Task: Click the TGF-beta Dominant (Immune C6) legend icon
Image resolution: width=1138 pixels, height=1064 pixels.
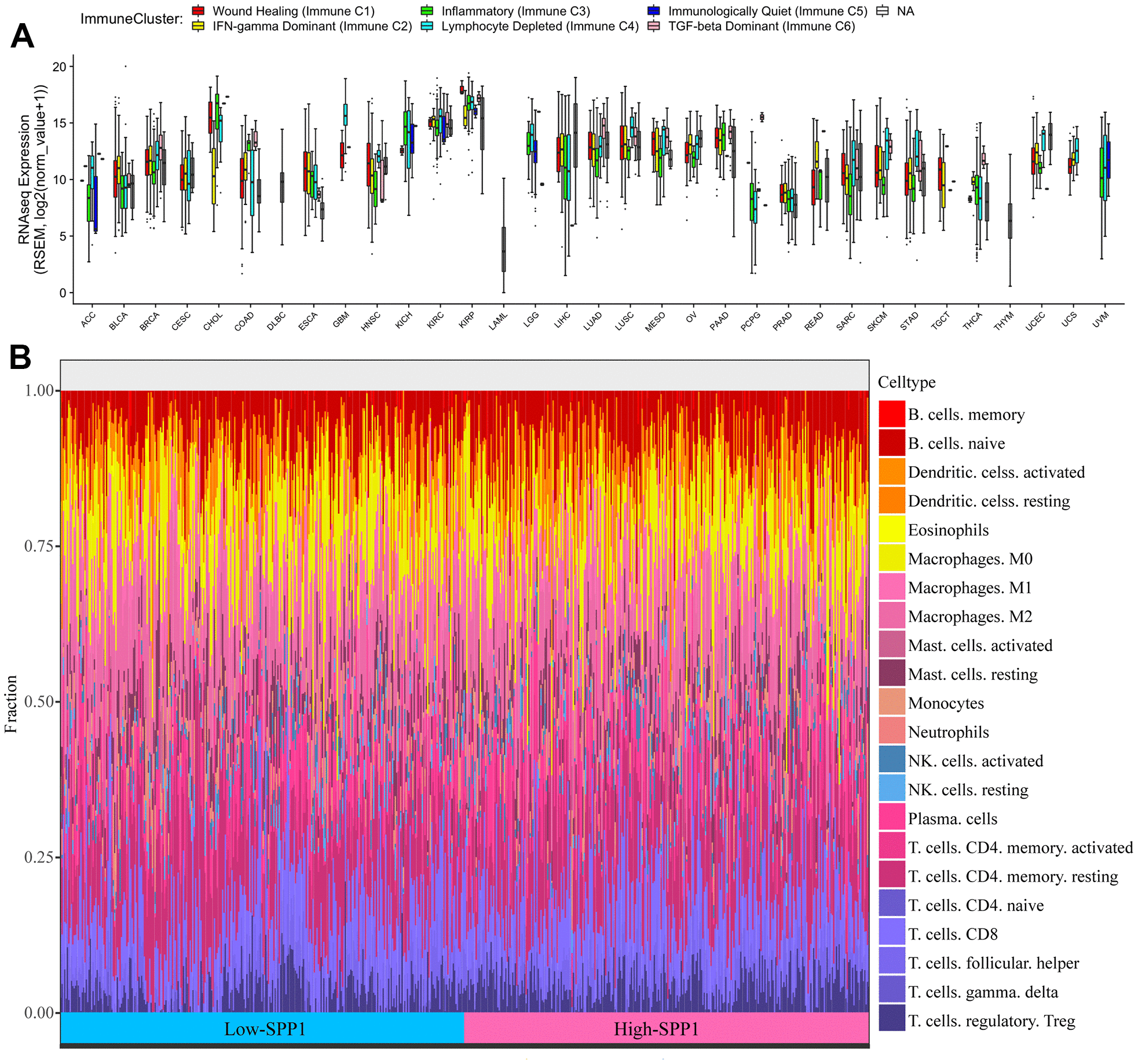Action: (653, 25)
